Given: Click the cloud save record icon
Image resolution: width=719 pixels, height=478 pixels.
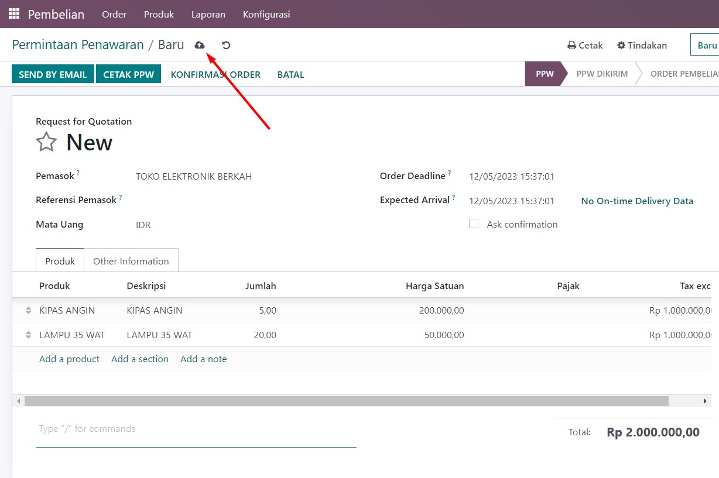Looking at the screenshot, I should click(x=199, y=45).
